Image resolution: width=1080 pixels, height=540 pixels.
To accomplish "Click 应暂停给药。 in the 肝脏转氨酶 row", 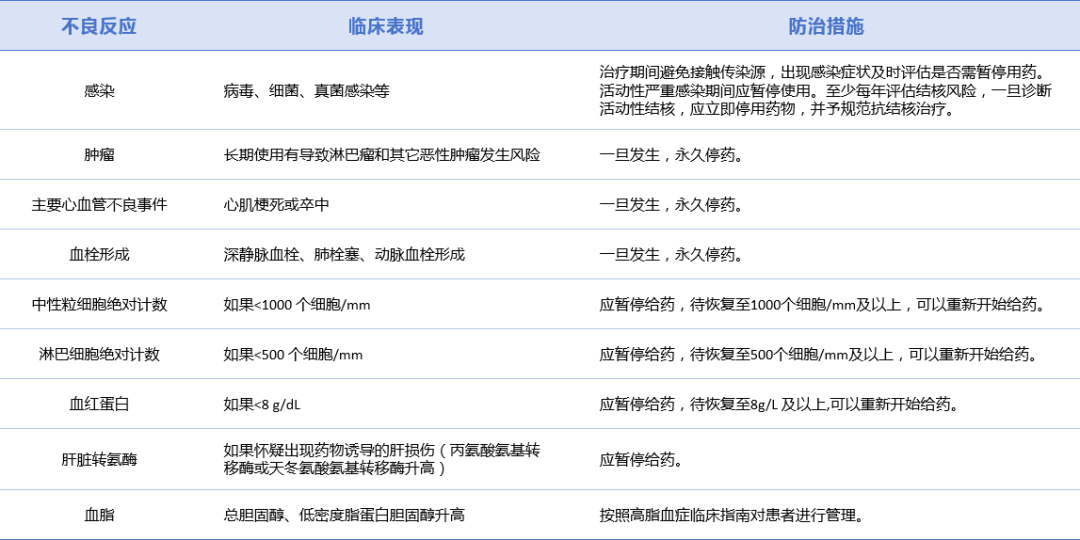I will point(641,459).
